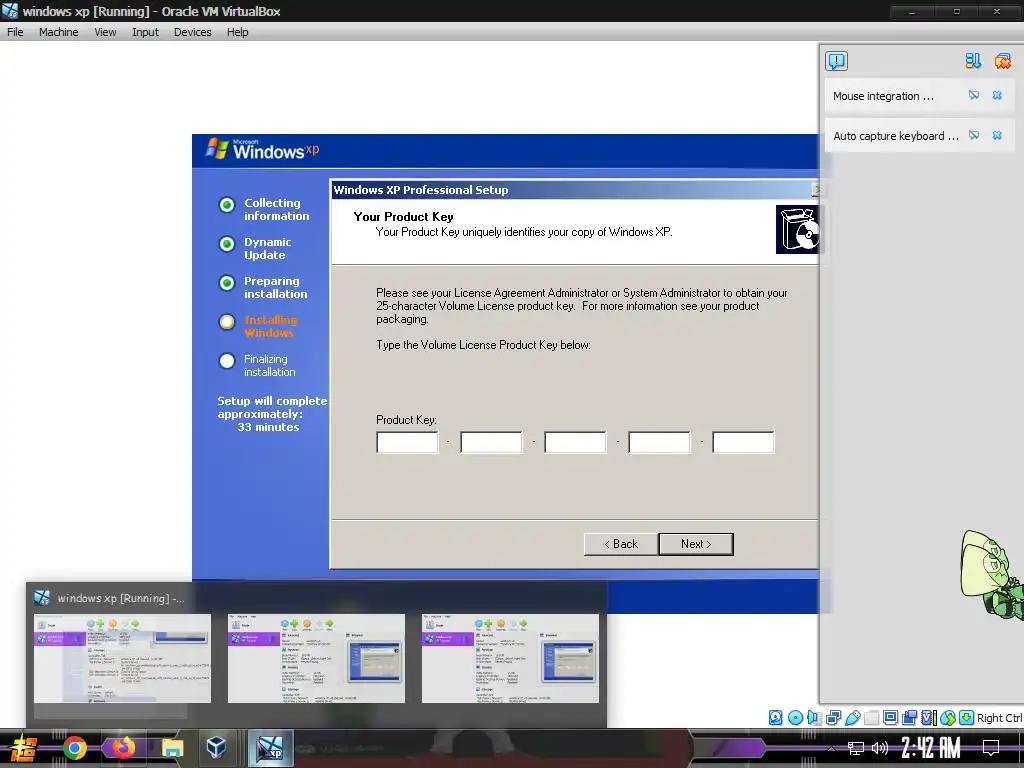Open the Machine menu

pos(59,32)
